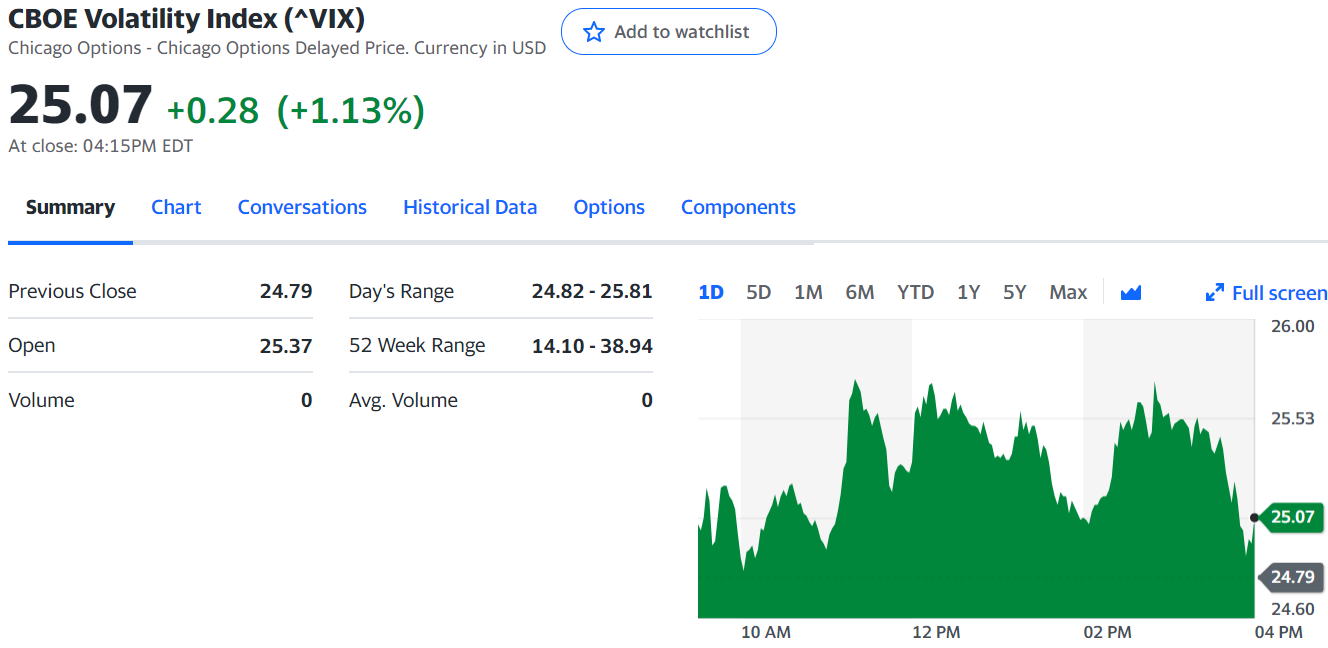Image resolution: width=1328 pixels, height=648 pixels.
Task: Click the star icon in Add to watchlist
Action: (x=594, y=32)
